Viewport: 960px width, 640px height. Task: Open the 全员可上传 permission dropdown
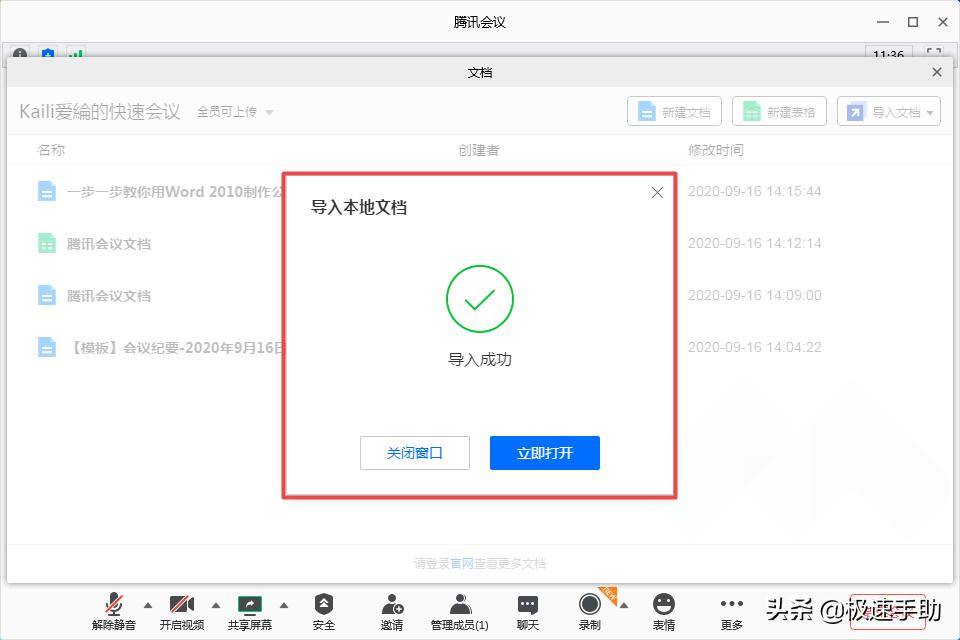coord(232,113)
